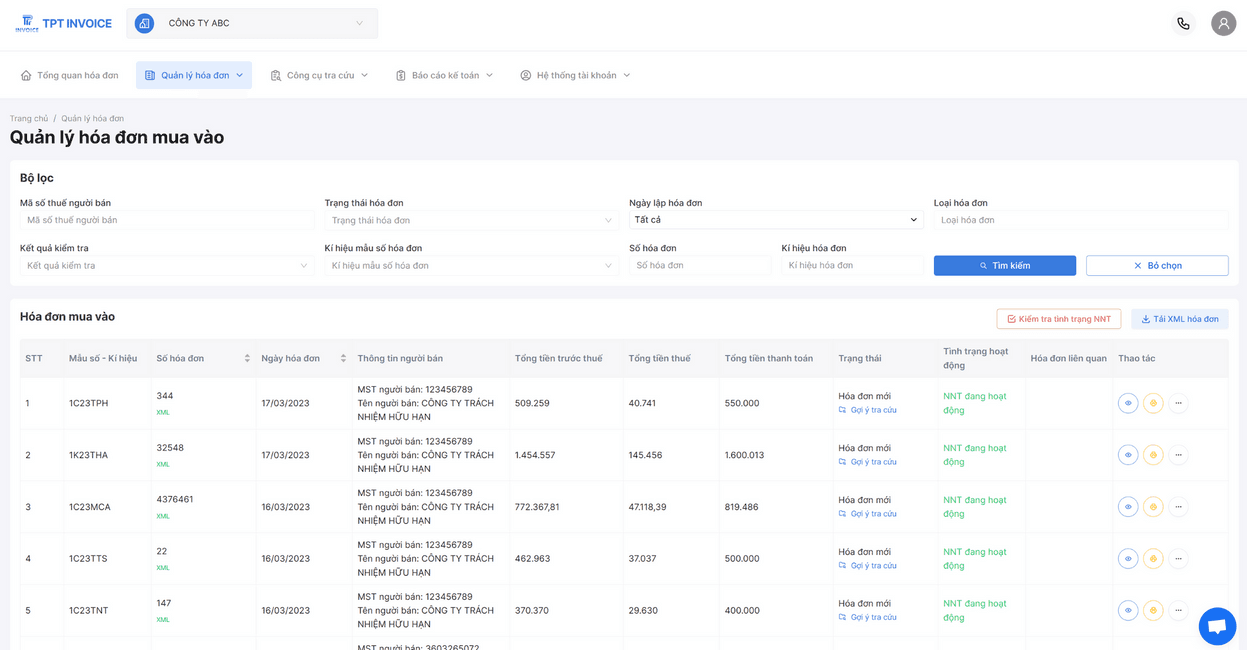Click Gợi ý tra cứu for invoice 22
The image size is (1247, 650).
[x=867, y=566]
